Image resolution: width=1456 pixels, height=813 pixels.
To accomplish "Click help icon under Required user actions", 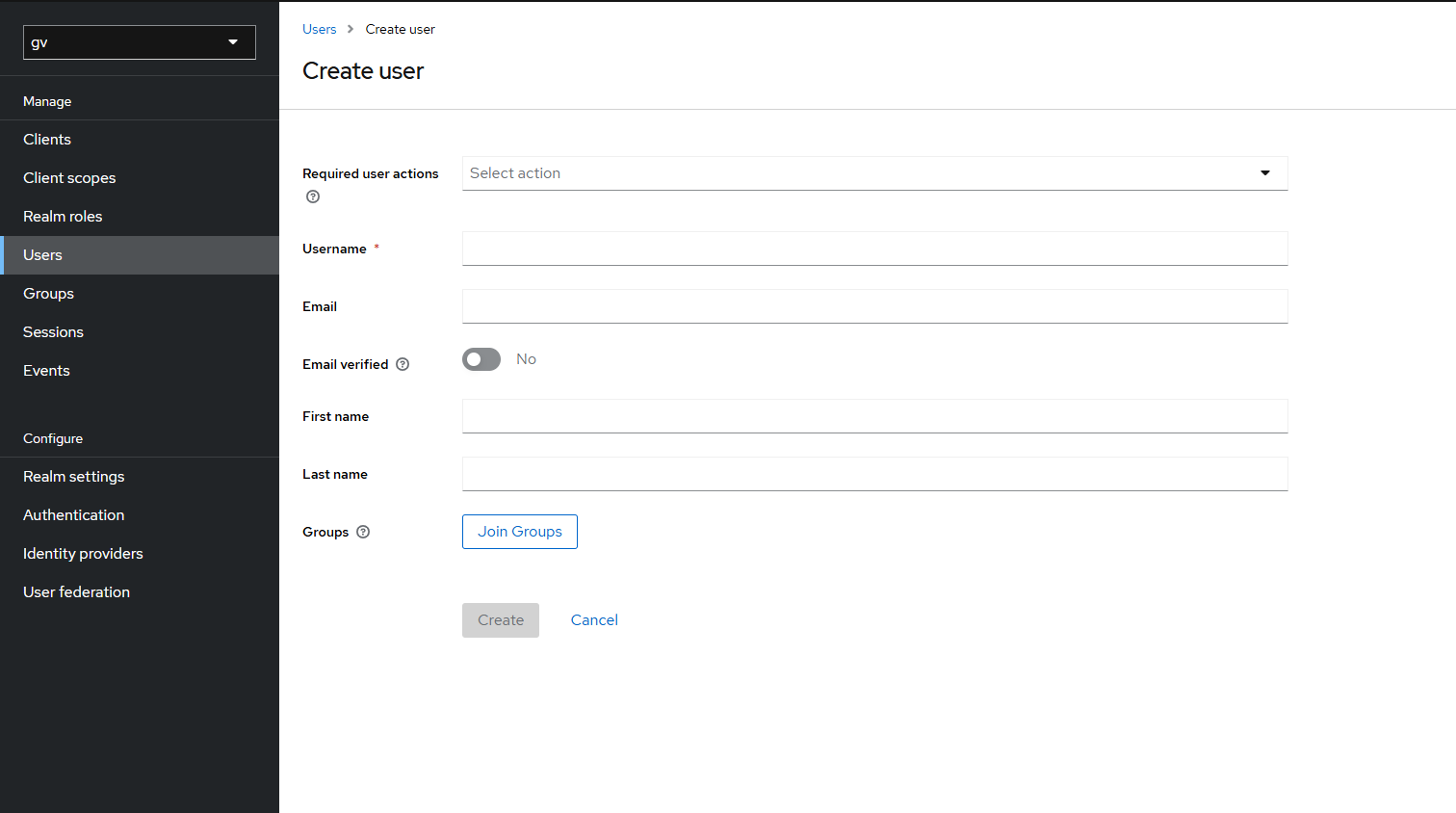I will 313,197.
